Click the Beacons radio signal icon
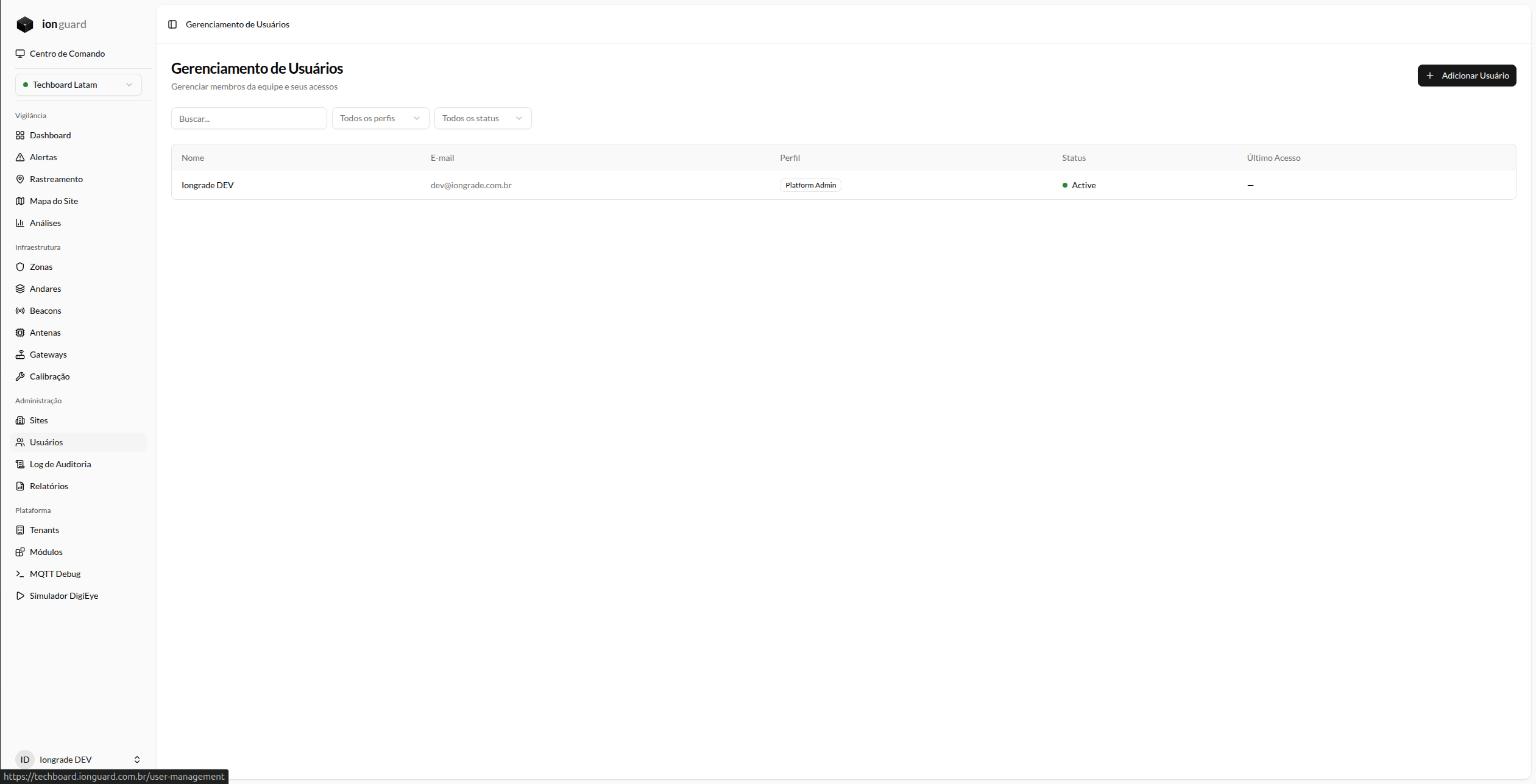The width and height of the screenshot is (1536, 784). [20, 311]
